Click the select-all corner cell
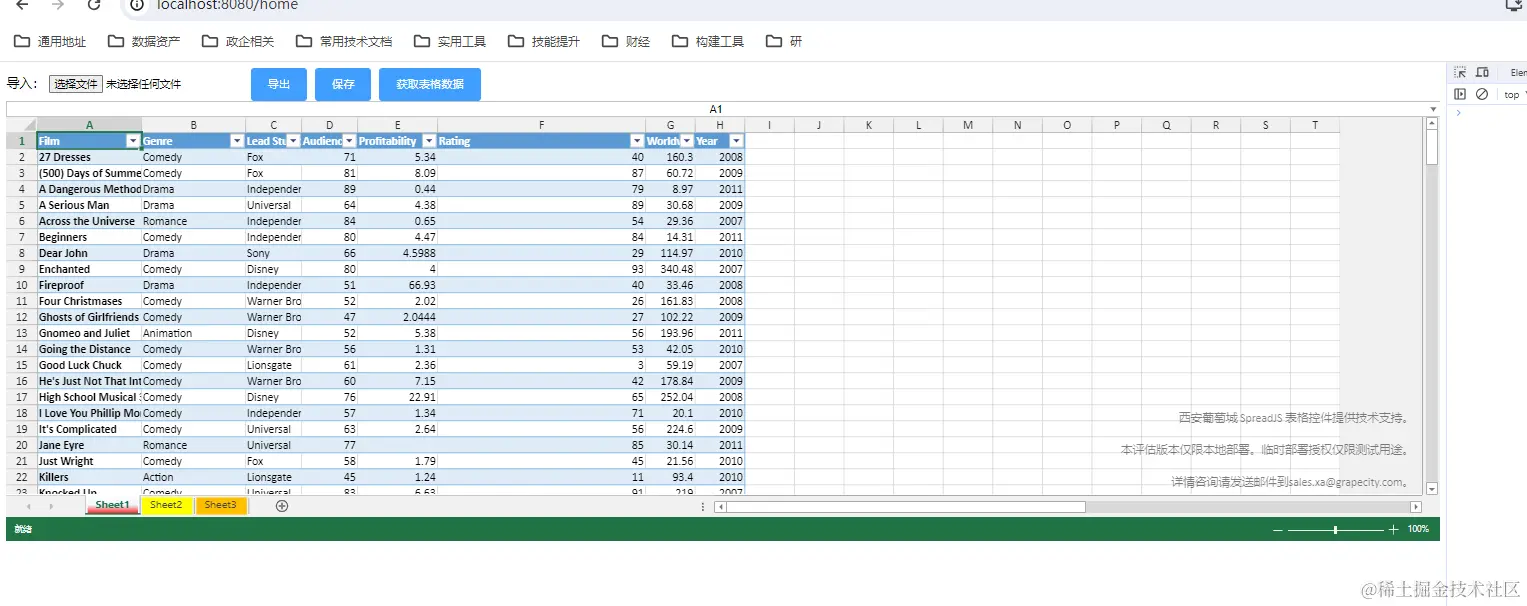 [x=21, y=125]
